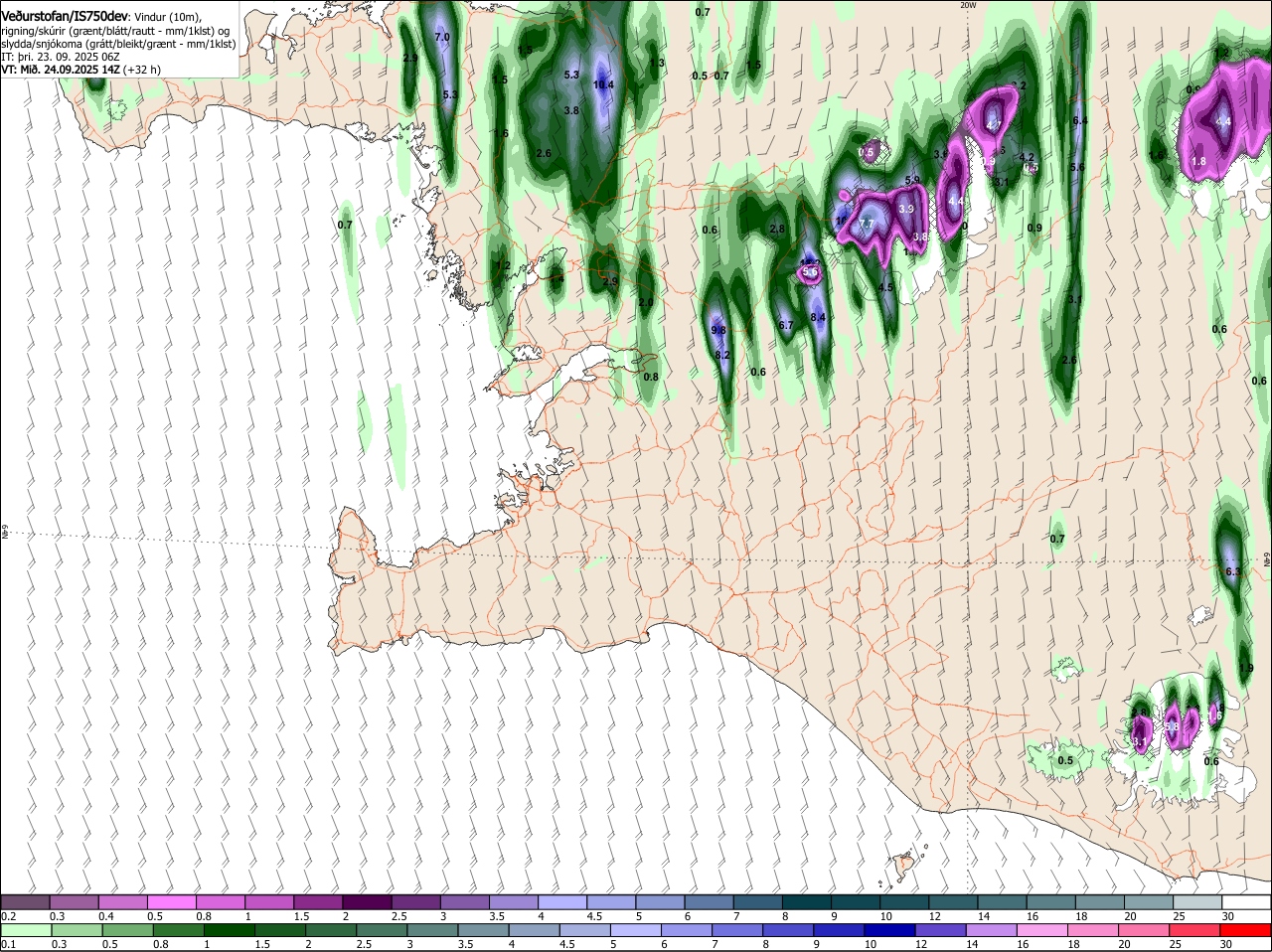1272x952 pixels.
Task: Click the 10.4 precipitation value on the map
Action: click(x=603, y=85)
